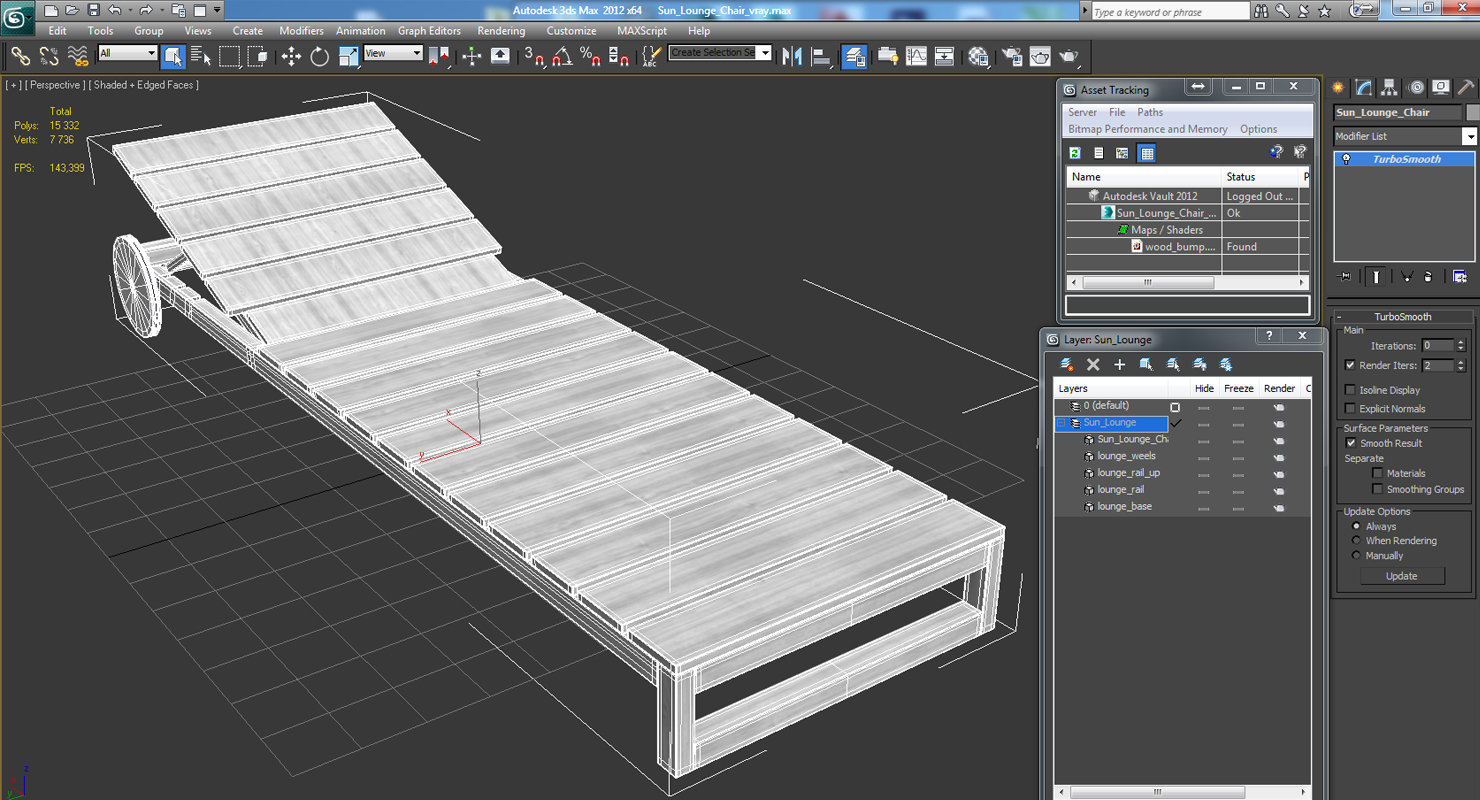
Task: Open Render Setup teapot icon
Action: click(x=1012, y=56)
